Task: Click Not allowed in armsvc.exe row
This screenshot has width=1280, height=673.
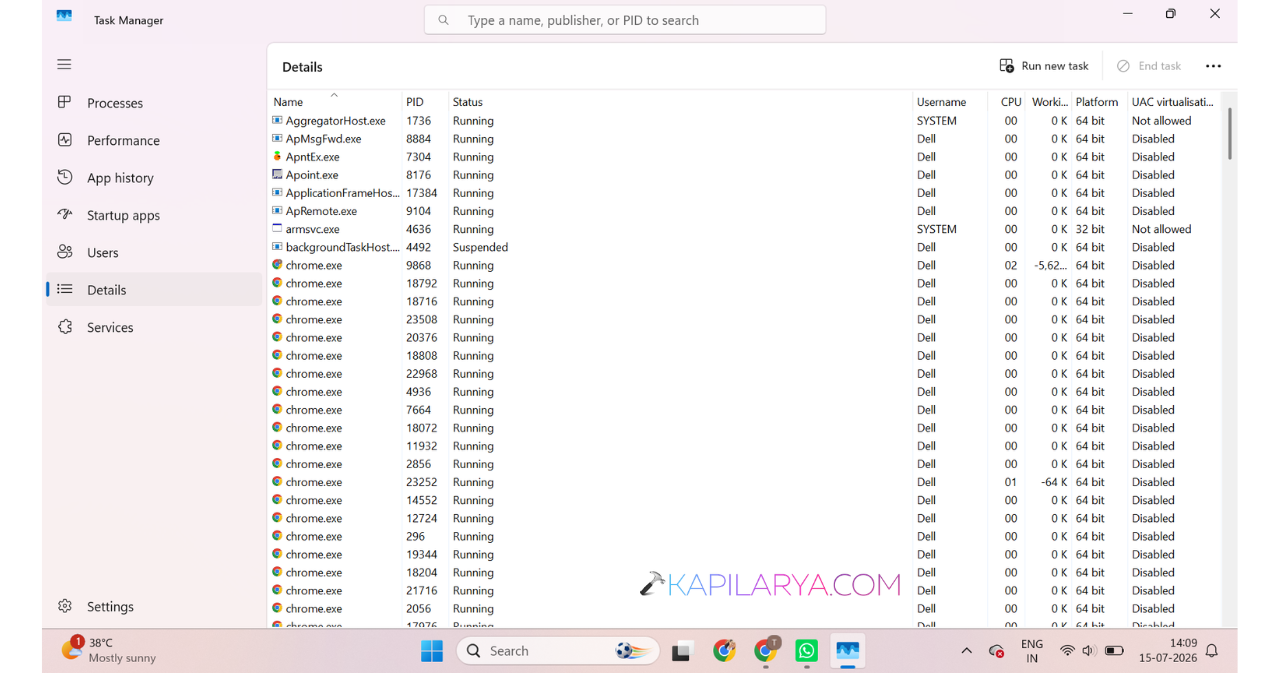Action: point(1161,229)
